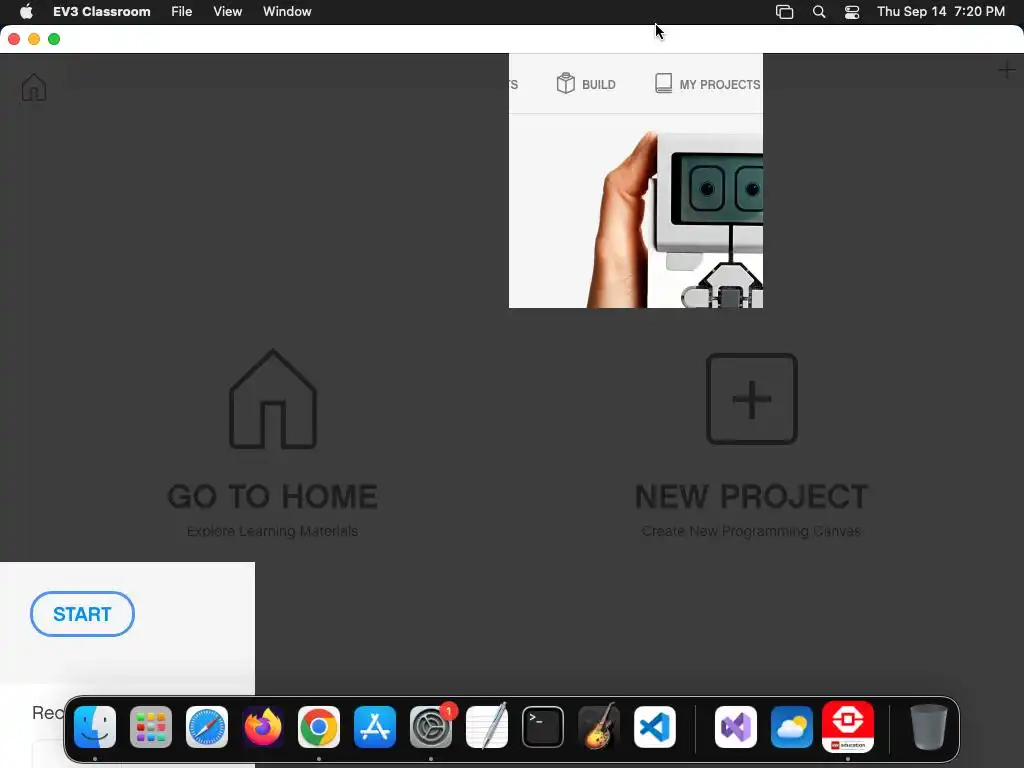Open System Preferences from the Dock
Viewport: 1024px width, 768px height.
[x=431, y=727]
